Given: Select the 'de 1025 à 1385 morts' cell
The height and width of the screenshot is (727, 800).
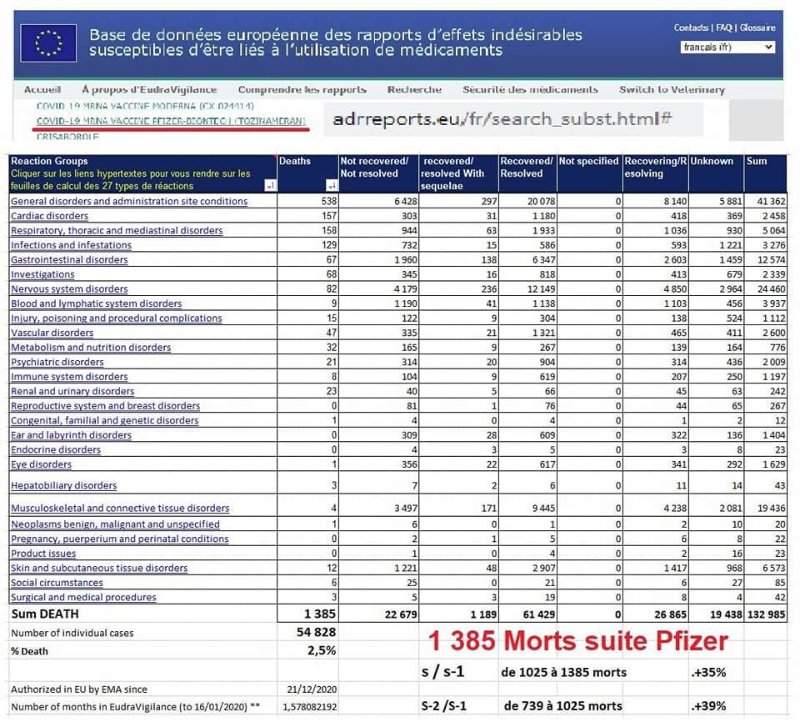Looking at the screenshot, I should [x=564, y=673].
